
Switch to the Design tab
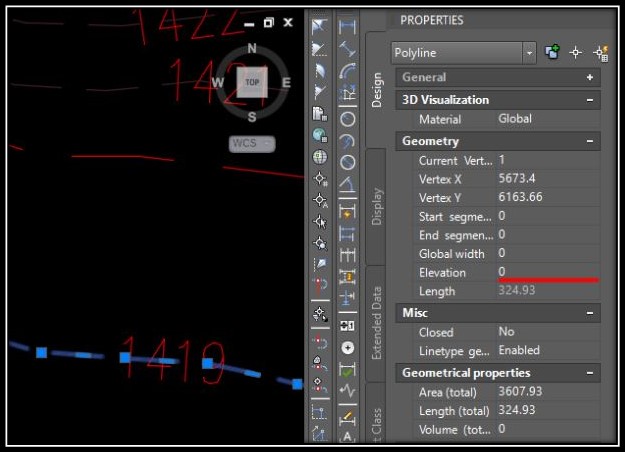click(376, 90)
